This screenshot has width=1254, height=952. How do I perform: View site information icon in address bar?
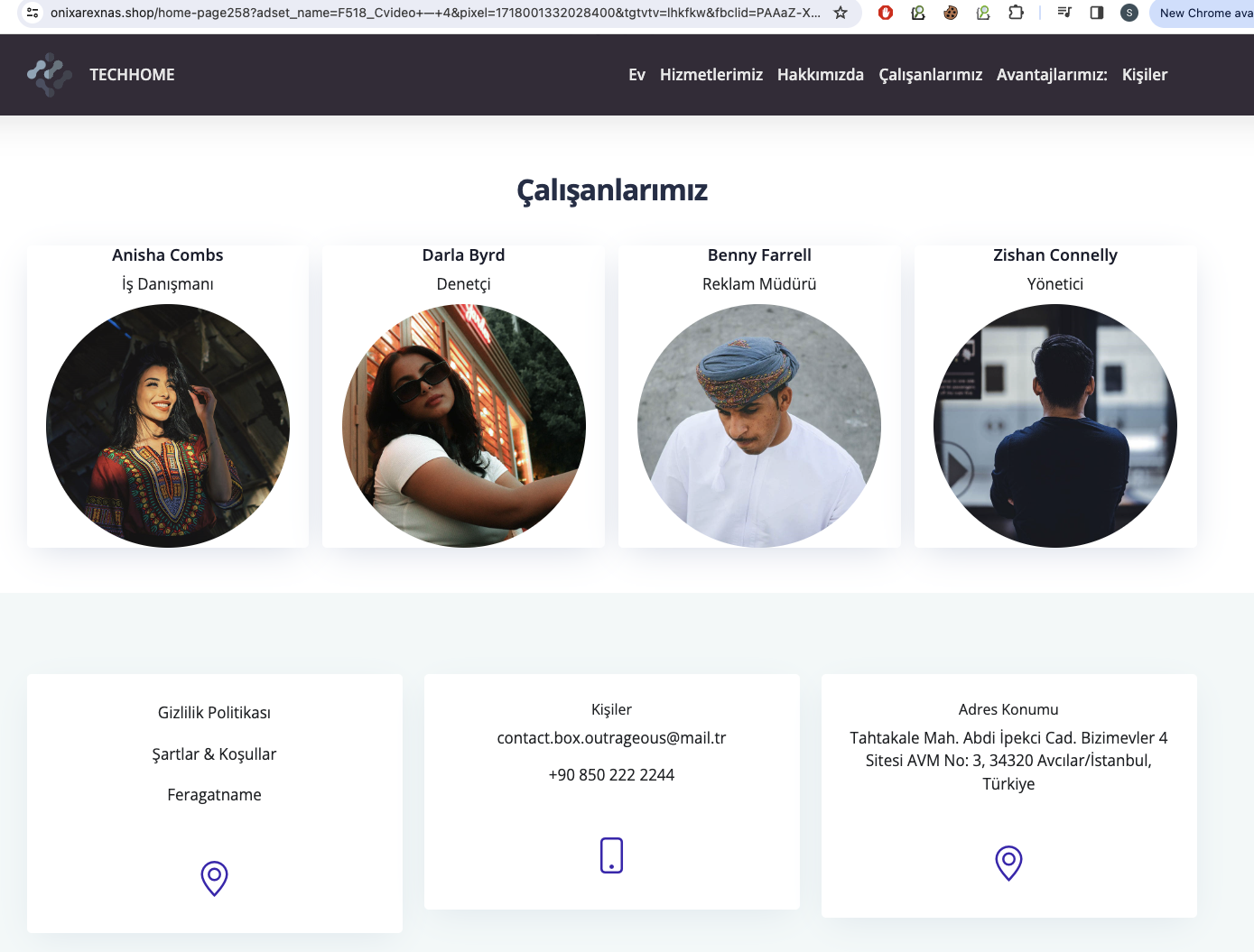[x=33, y=13]
